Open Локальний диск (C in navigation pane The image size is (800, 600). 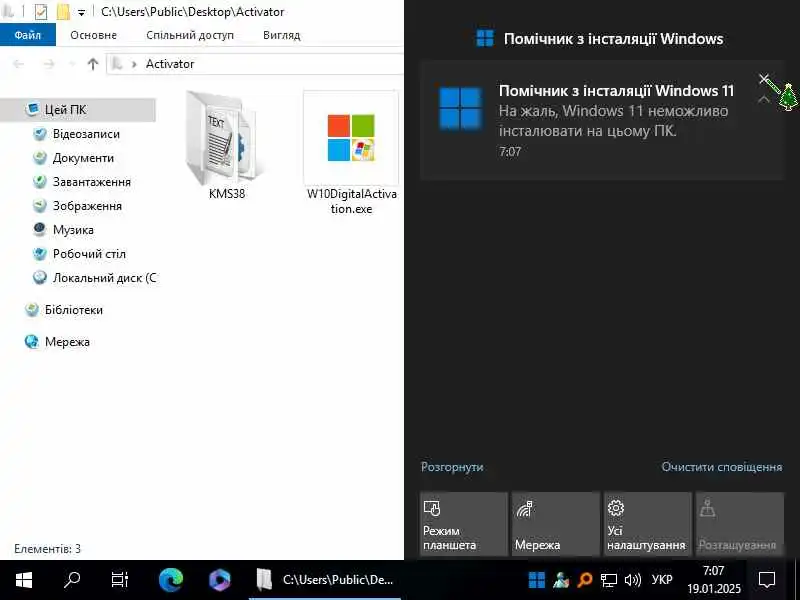104,278
